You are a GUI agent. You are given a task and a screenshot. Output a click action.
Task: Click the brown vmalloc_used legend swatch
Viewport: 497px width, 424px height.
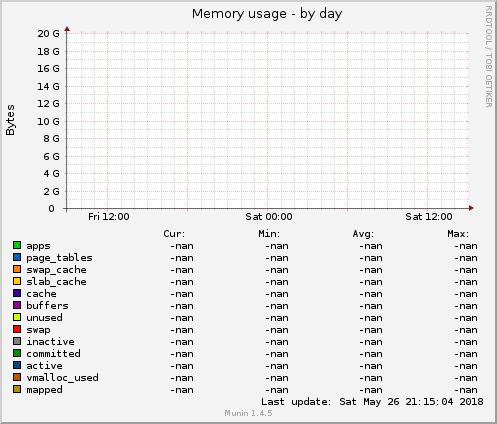click(x=17, y=377)
